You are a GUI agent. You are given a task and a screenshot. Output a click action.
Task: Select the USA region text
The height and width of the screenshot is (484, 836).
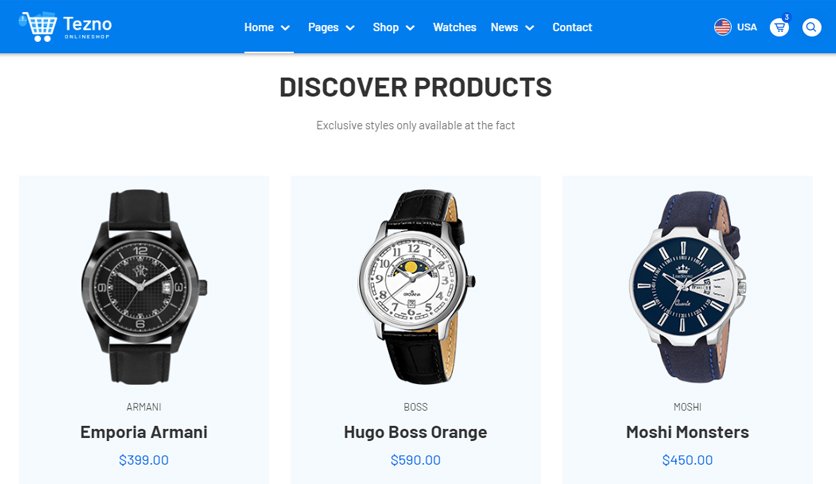point(746,27)
